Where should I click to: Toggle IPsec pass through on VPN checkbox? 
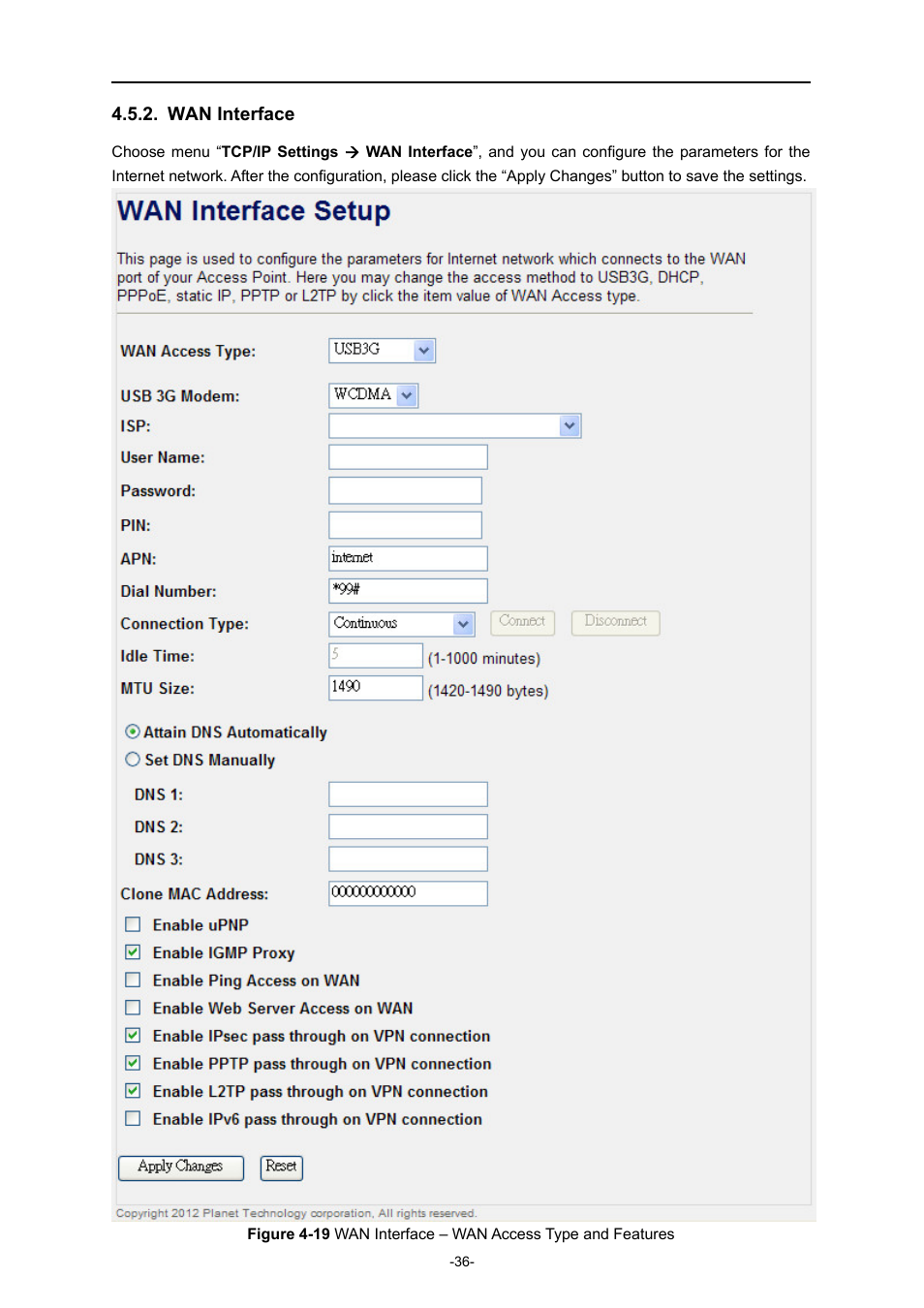[133, 1036]
